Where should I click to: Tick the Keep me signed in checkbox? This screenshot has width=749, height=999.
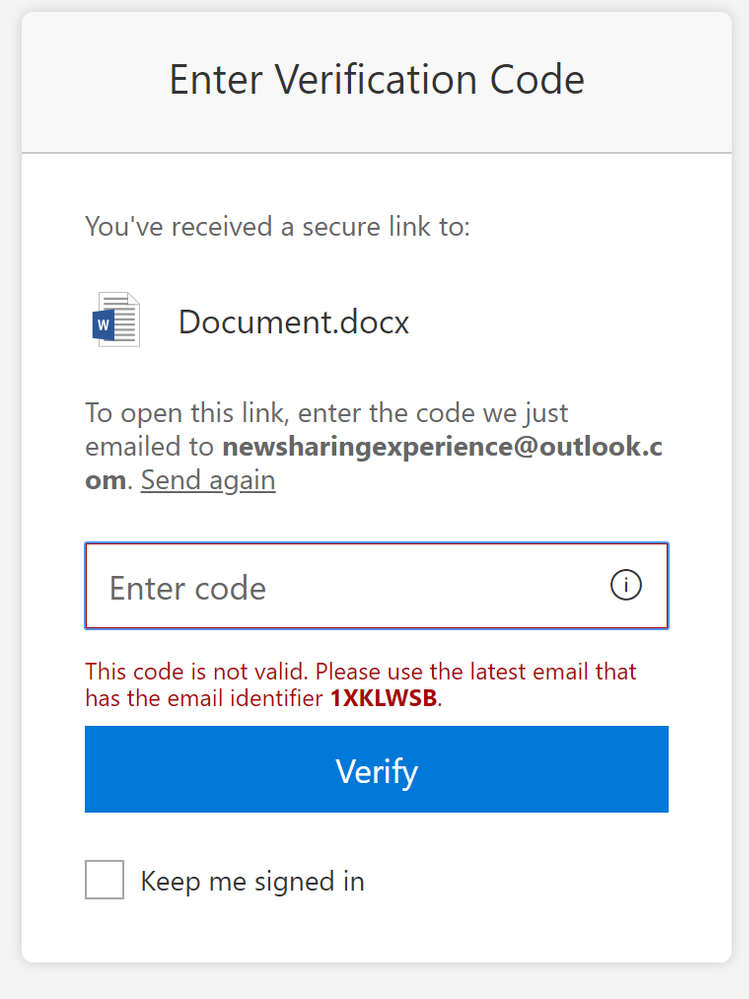point(104,879)
